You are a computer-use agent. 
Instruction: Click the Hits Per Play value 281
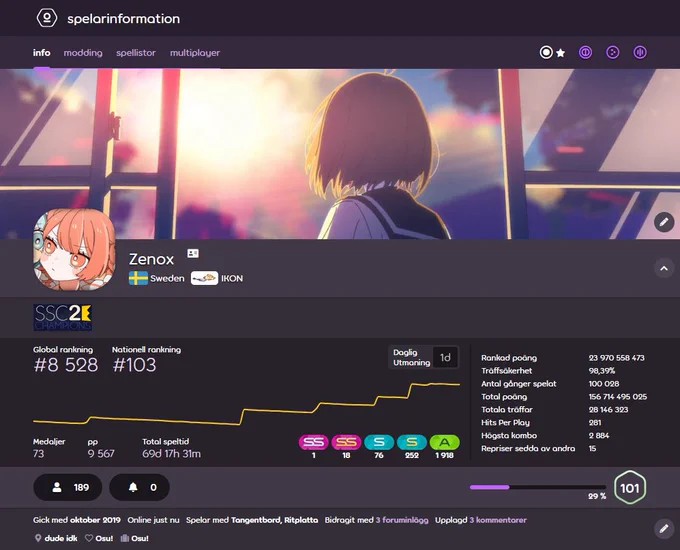[595, 423]
